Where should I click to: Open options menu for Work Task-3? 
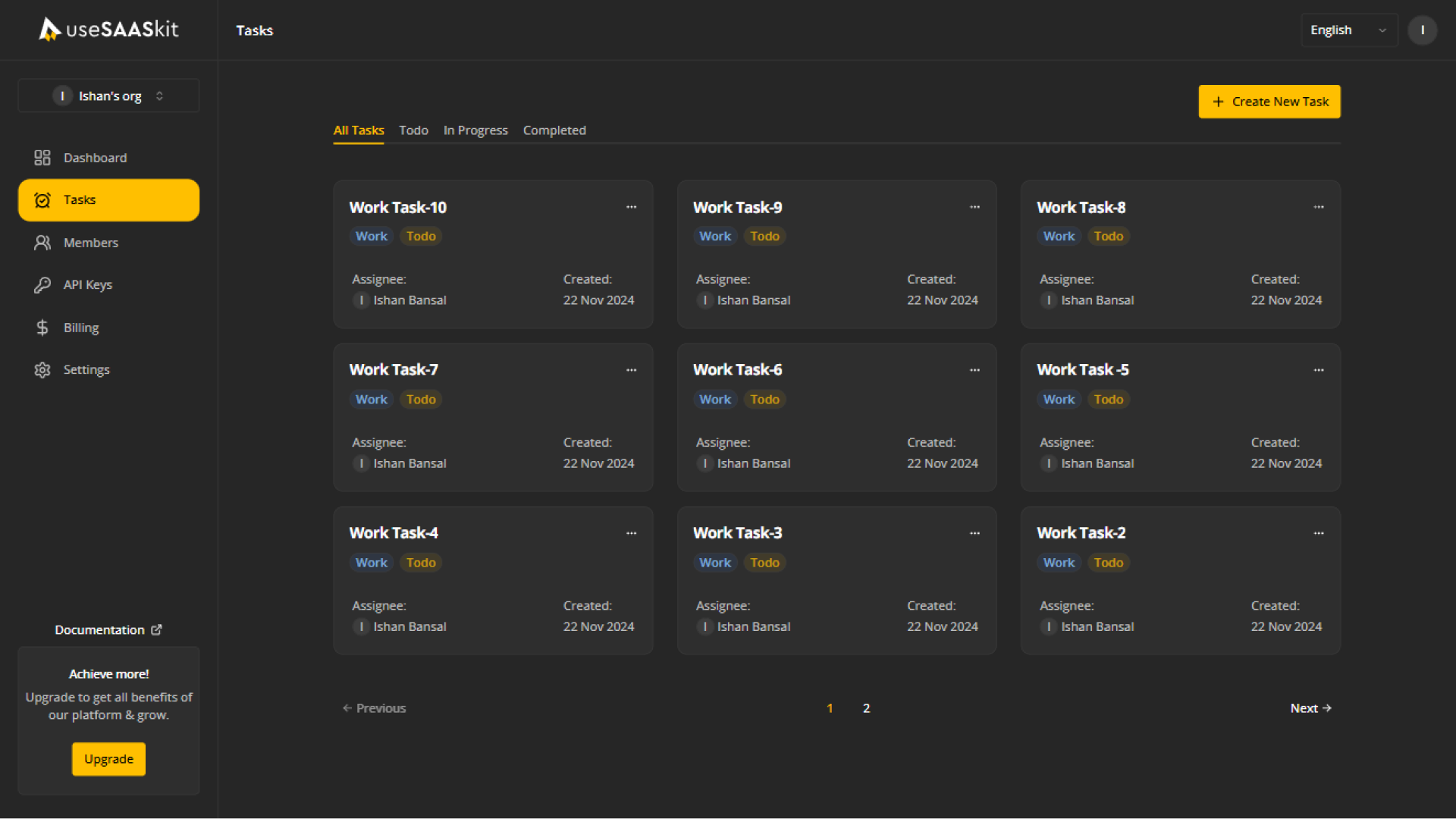point(974,533)
